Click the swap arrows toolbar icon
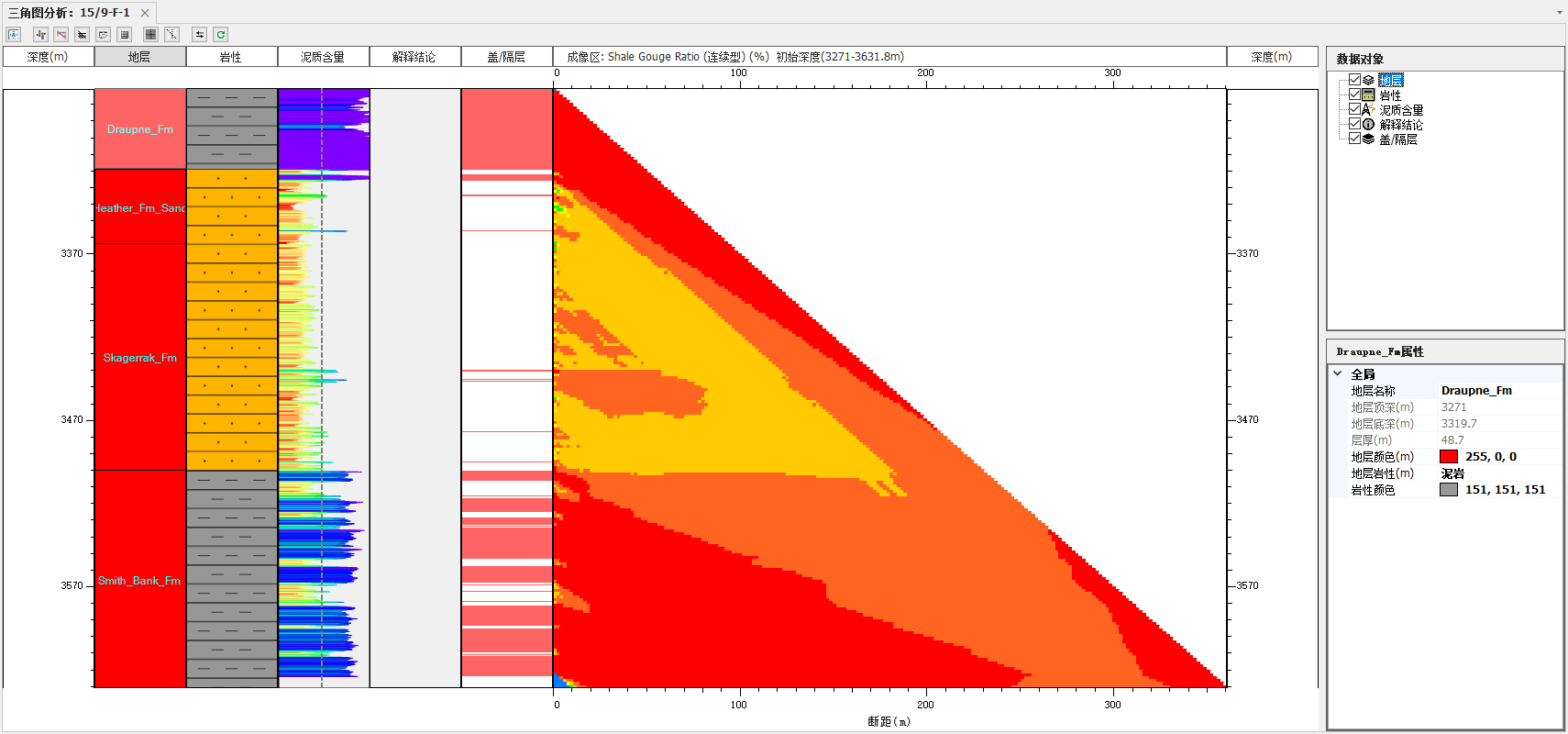1568x734 pixels. [199, 34]
